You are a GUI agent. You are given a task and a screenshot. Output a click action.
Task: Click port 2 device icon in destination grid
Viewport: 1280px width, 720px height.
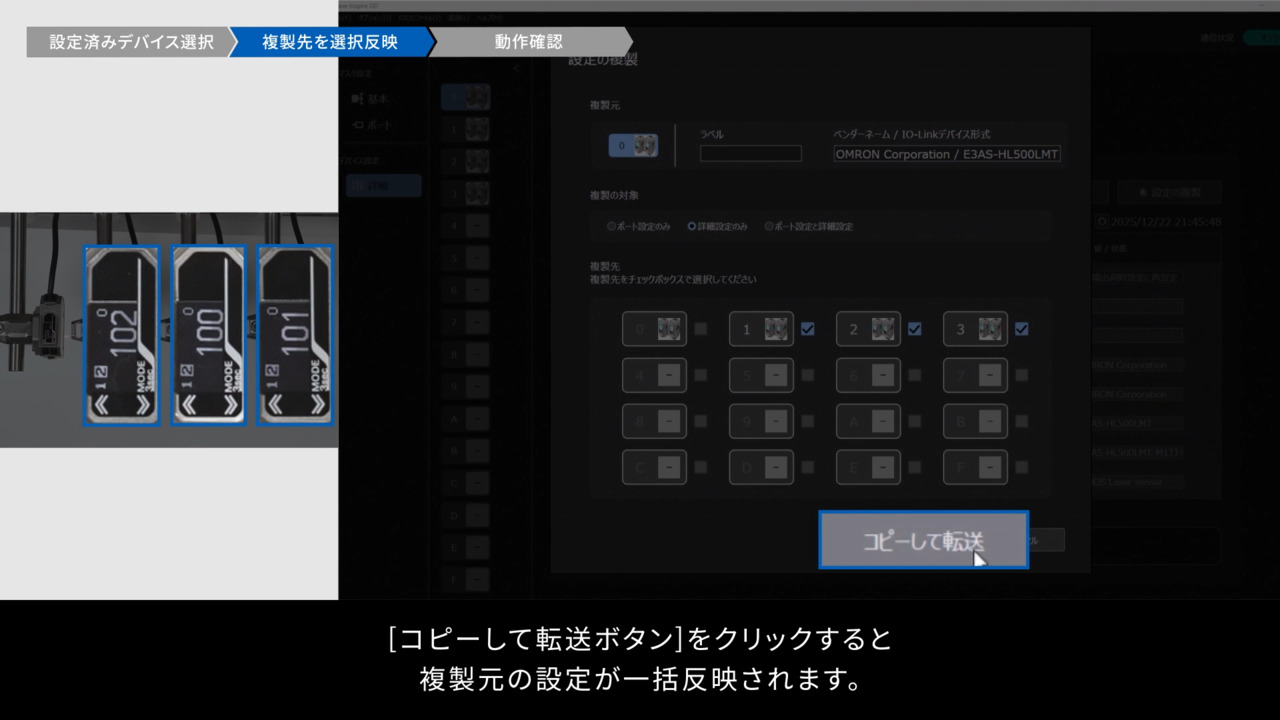(882, 329)
